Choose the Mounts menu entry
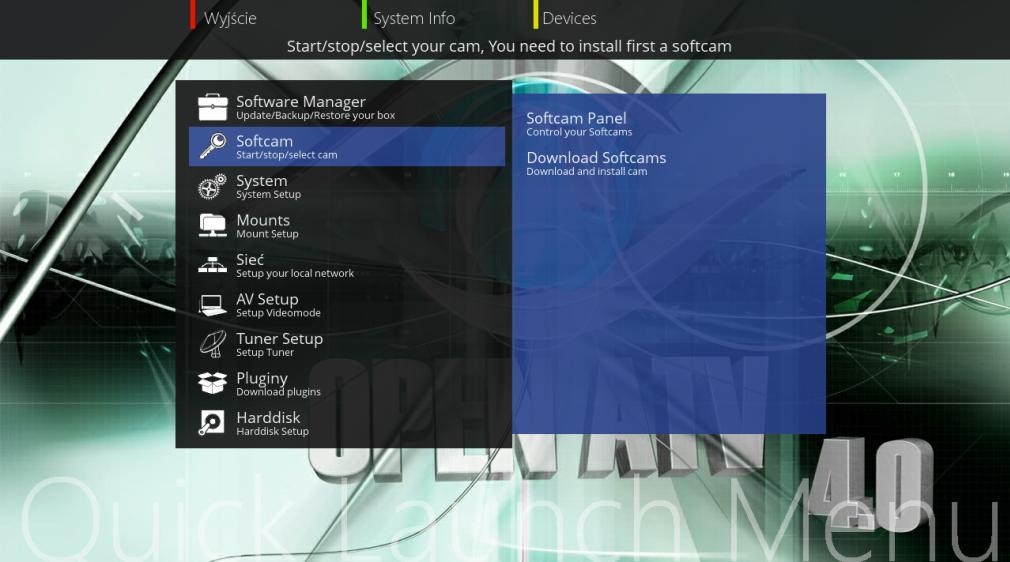This screenshot has width=1010, height=562. coord(347,226)
